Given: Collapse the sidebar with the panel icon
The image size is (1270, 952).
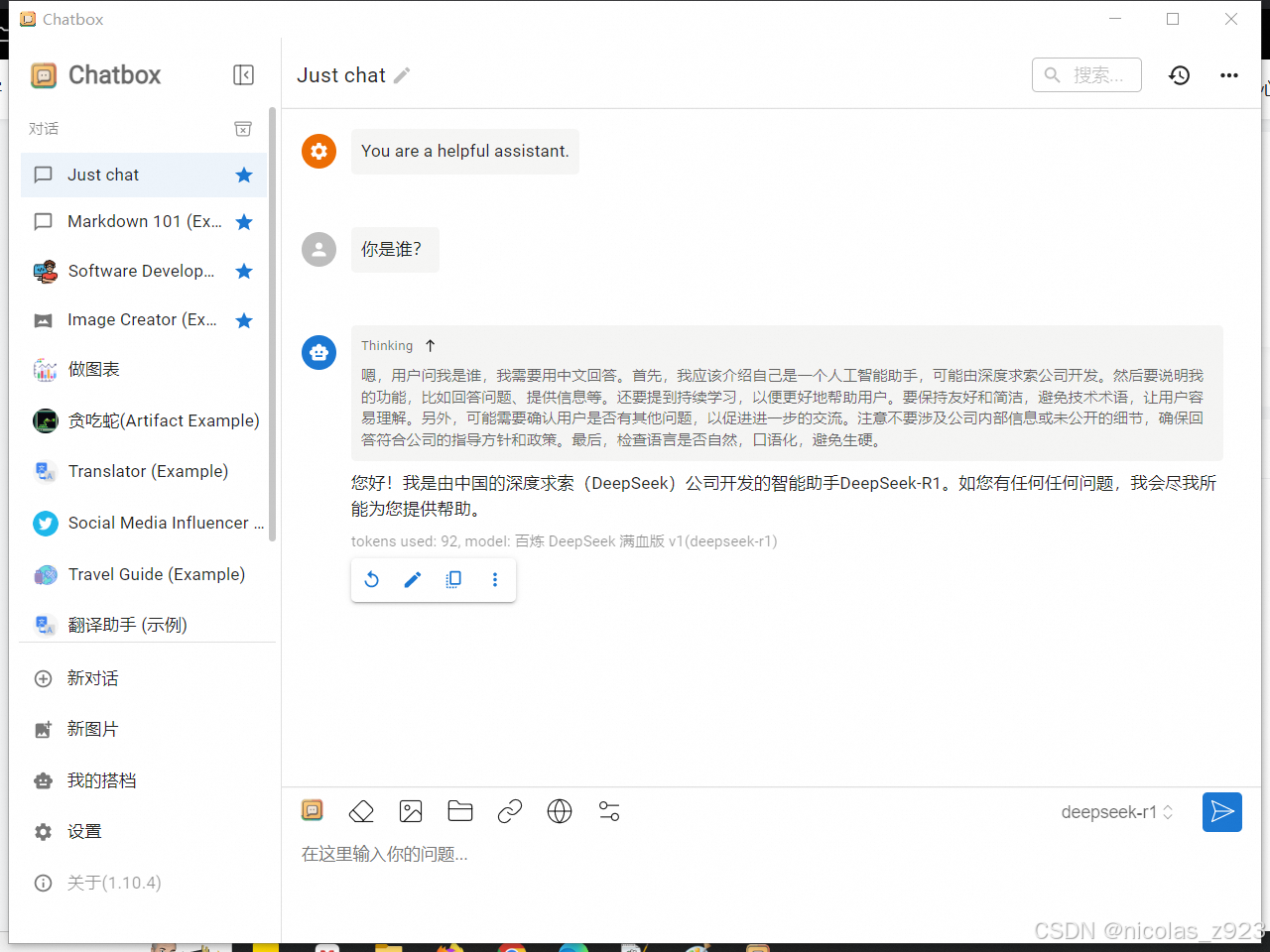Looking at the screenshot, I should coord(243,74).
